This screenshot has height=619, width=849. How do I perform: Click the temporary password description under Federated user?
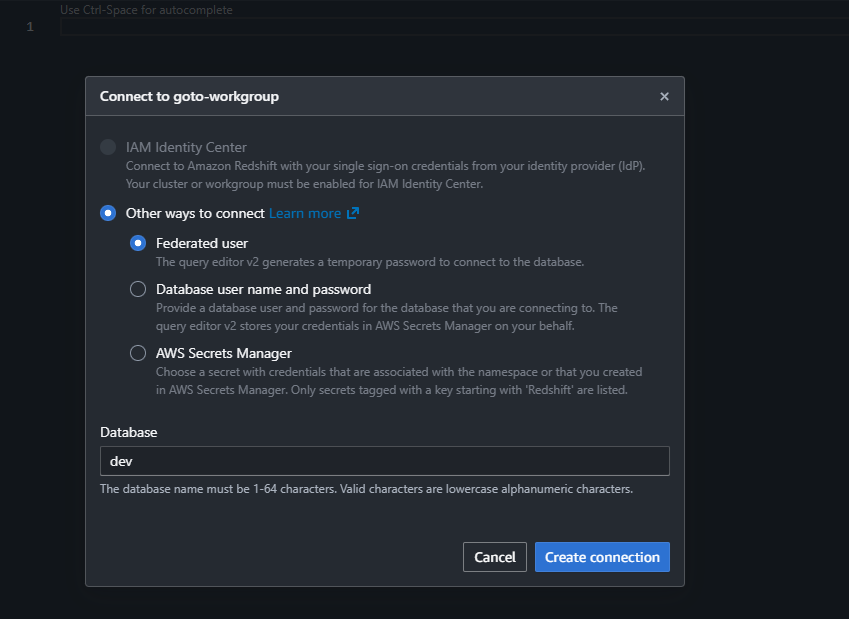(369, 262)
